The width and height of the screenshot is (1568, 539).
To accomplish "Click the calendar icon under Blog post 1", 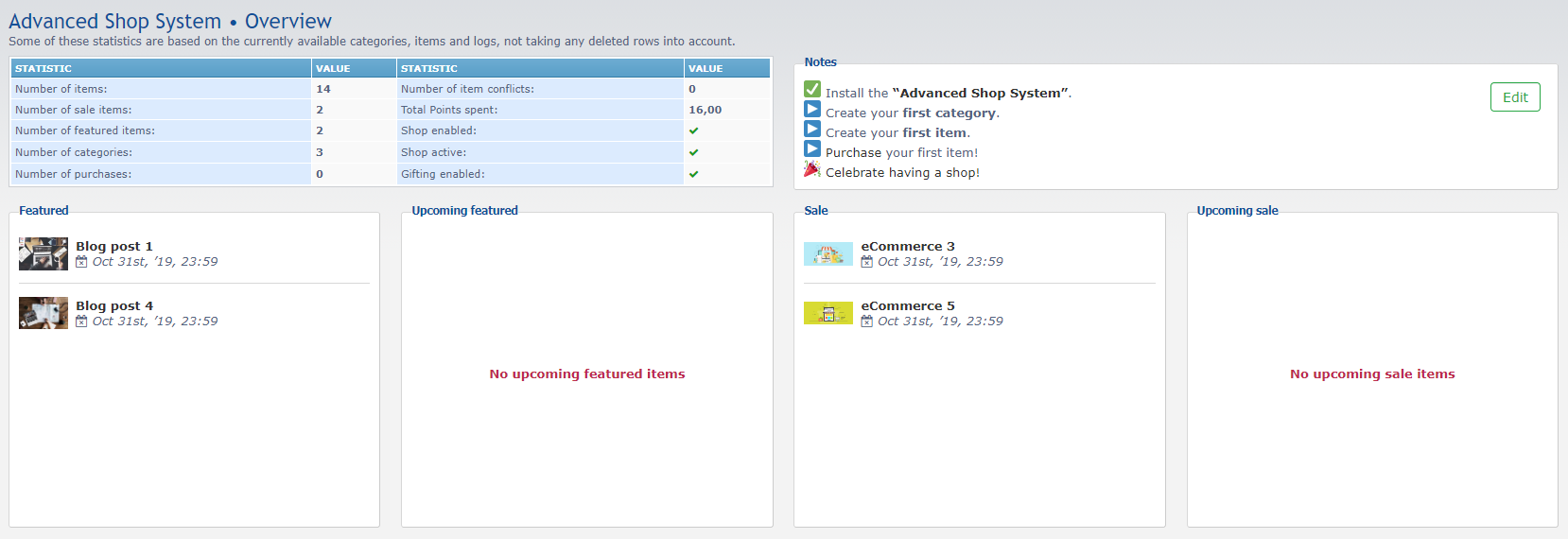I will point(81,262).
